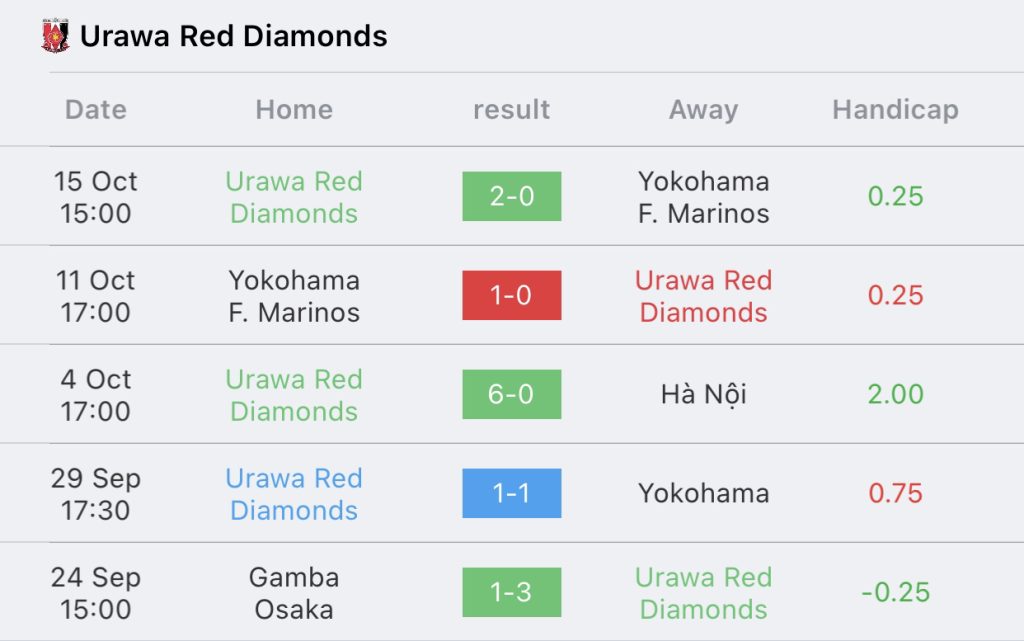Viewport: 1024px width, 641px height.
Task: Click the result column header
Action: [511, 109]
